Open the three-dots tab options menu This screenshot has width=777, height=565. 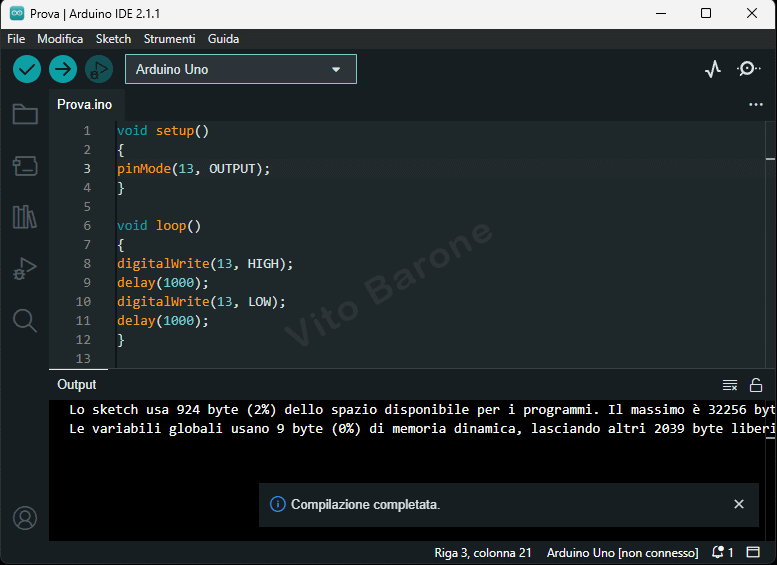pyautogui.click(x=756, y=105)
